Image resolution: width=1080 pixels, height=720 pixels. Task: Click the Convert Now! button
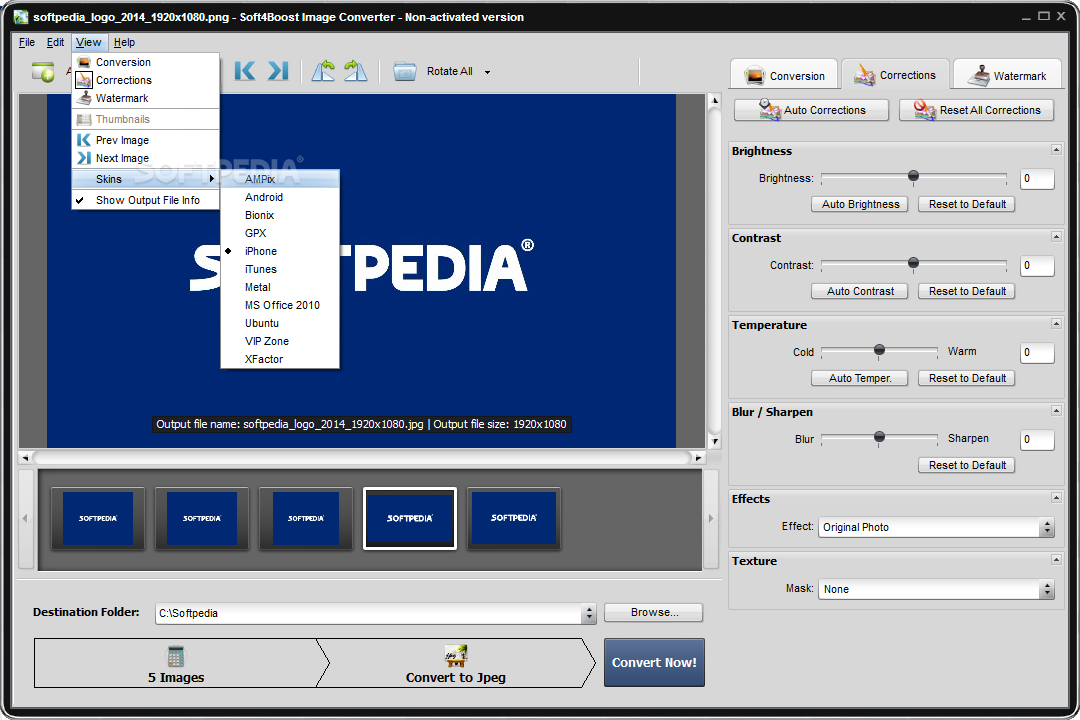[x=654, y=662]
